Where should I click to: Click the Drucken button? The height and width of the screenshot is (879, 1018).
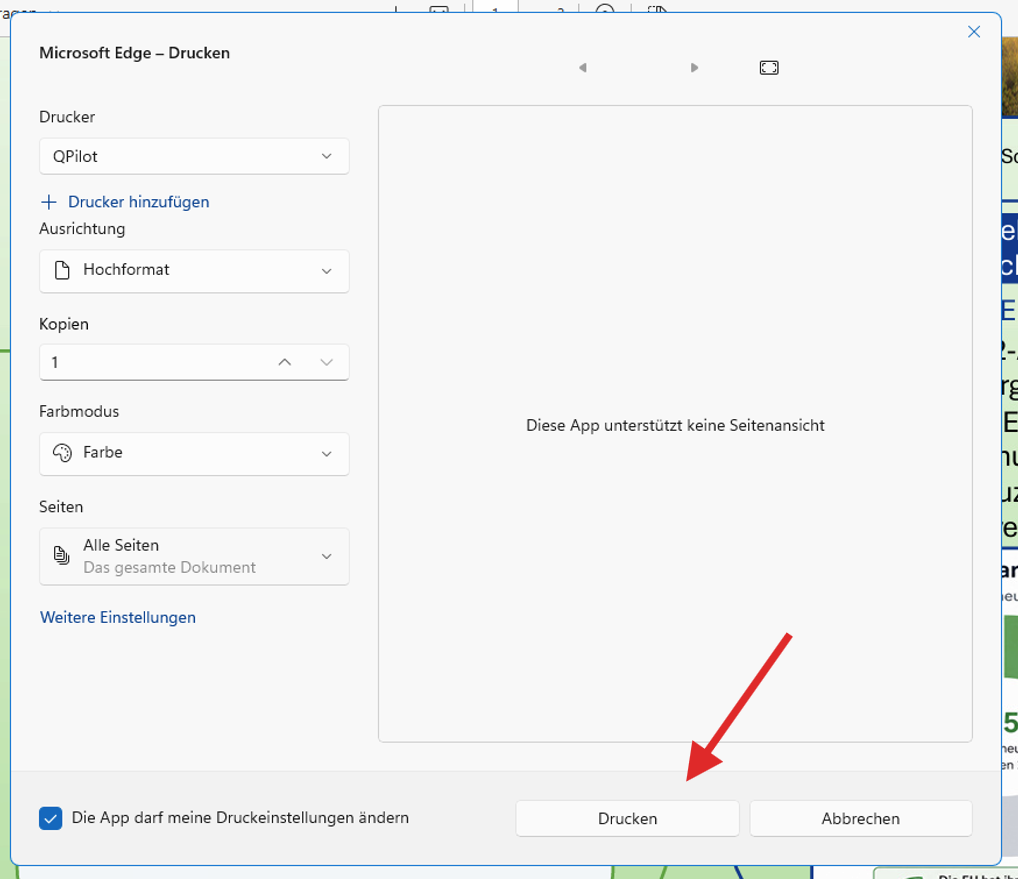(x=627, y=819)
